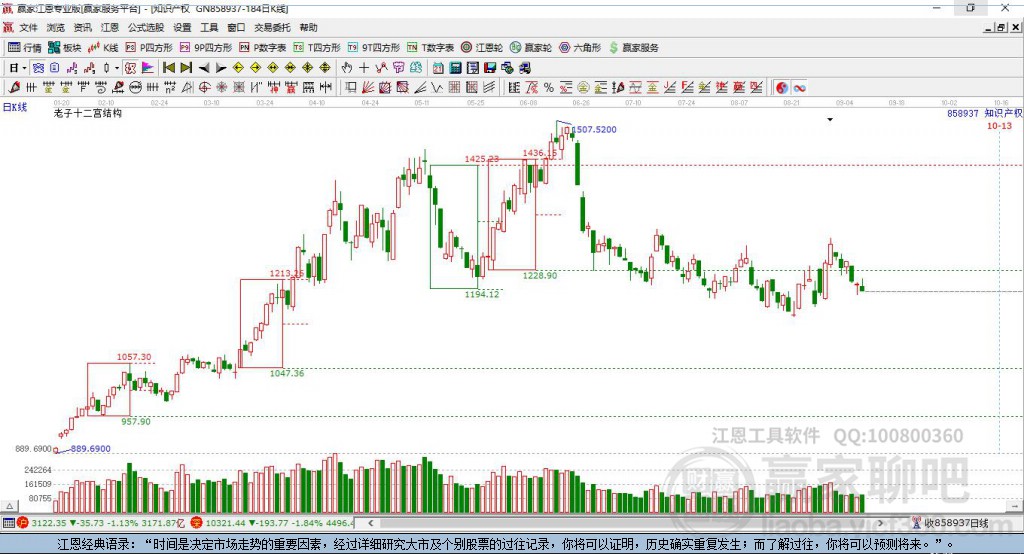Click the colored flag chart icon
The height and width of the screenshot is (554, 1024).
click(x=148, y=68)
